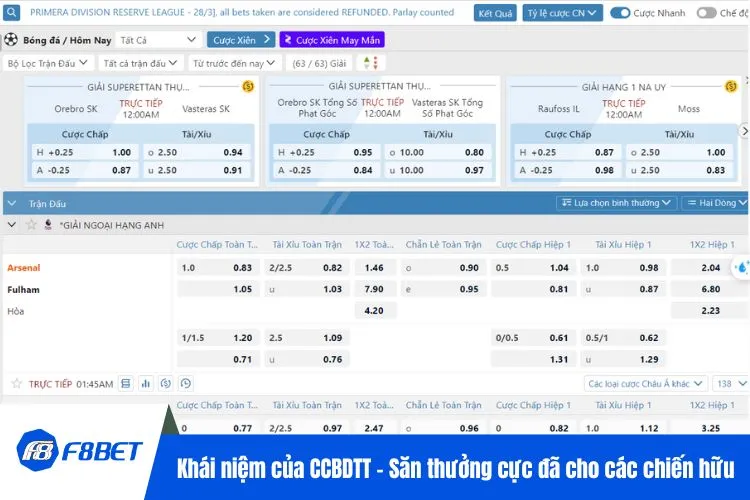Select Arsenal 1X2 odds 1.46
The height and width of the screenshot is (500, 750).
click(374, 267)
